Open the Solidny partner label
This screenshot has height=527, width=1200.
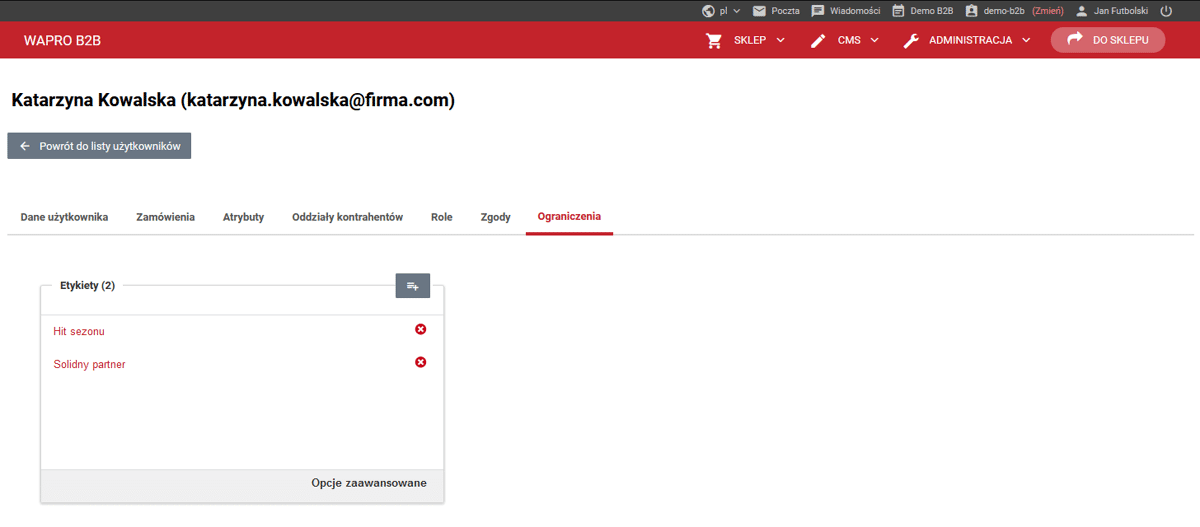click(x=90, y=364)
